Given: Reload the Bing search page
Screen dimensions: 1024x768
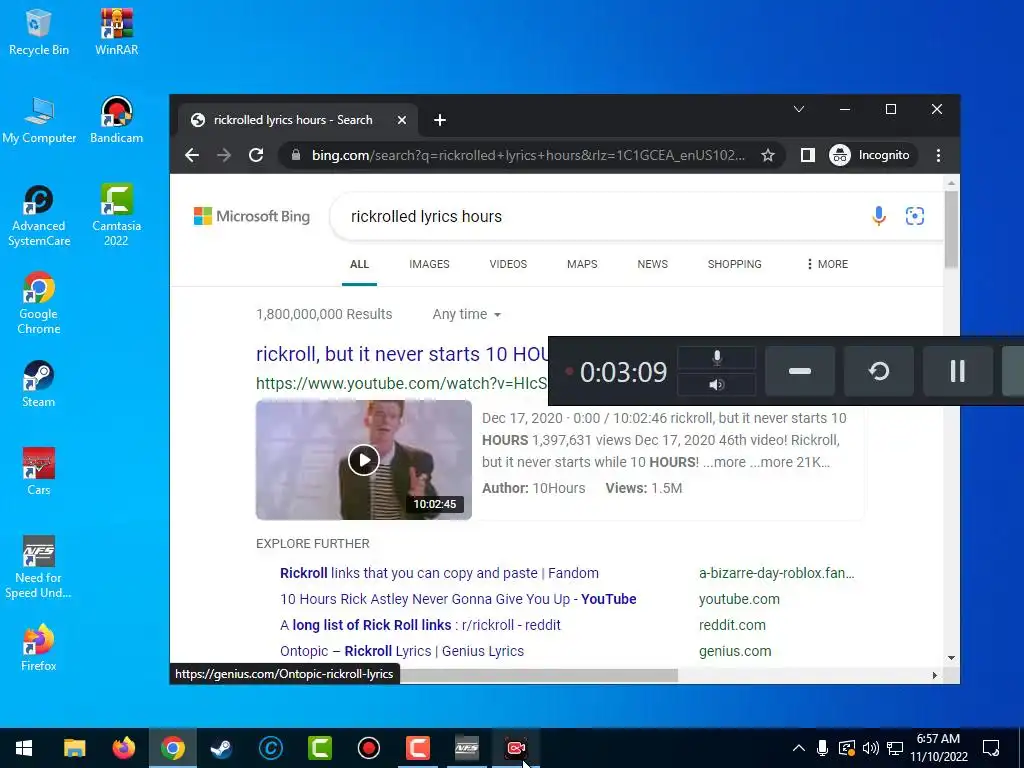Looking at the screenshot, I should coord(256,155).
